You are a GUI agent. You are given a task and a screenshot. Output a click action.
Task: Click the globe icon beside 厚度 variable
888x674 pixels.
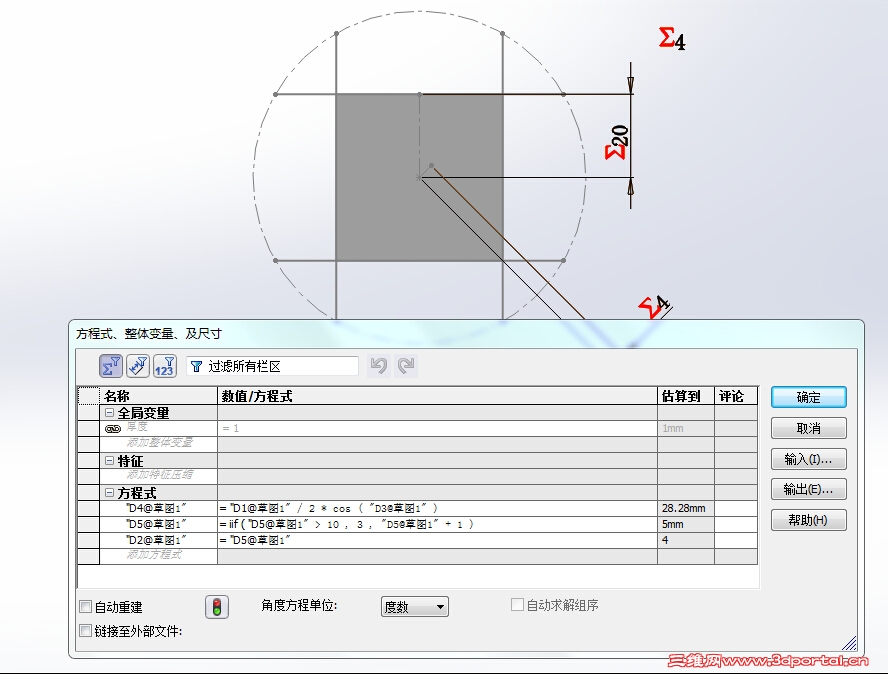pos(113,428)
